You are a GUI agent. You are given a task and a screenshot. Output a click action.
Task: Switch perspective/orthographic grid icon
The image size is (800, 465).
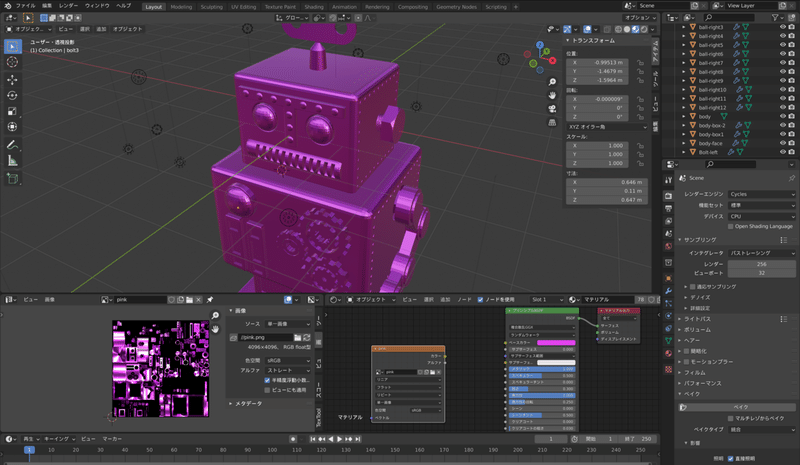(x=552, y=123)
